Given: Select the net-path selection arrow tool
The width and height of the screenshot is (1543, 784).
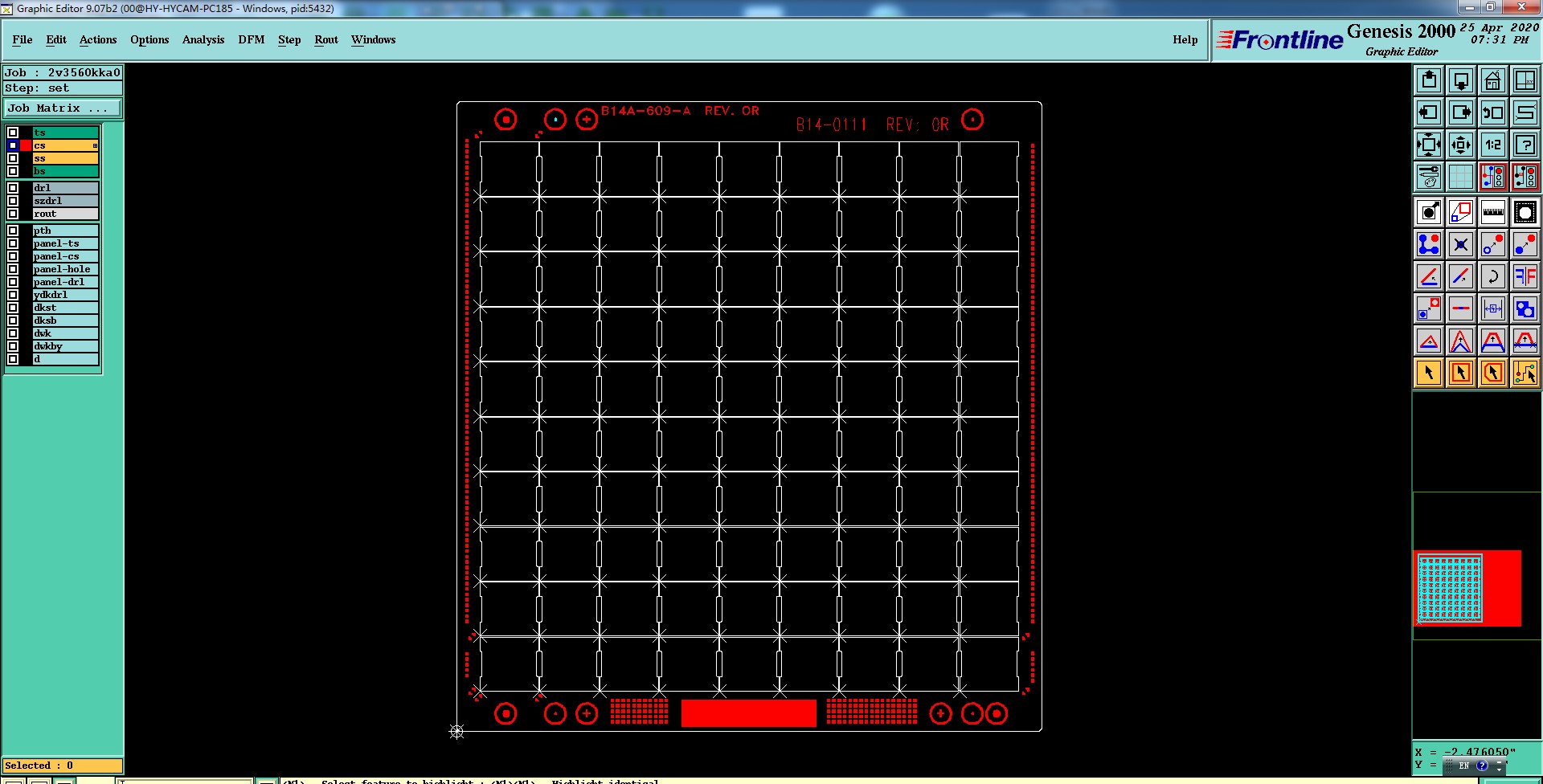Looking at the screenshot, I should pyautogui.click(x=1525, y=374).
